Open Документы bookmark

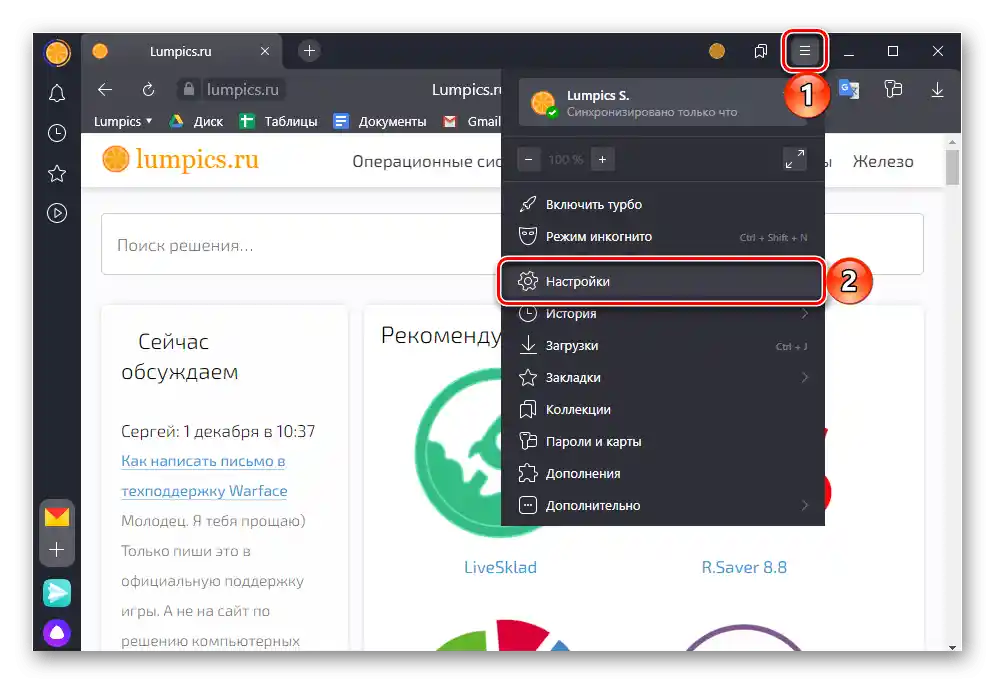tap(380, 121)
